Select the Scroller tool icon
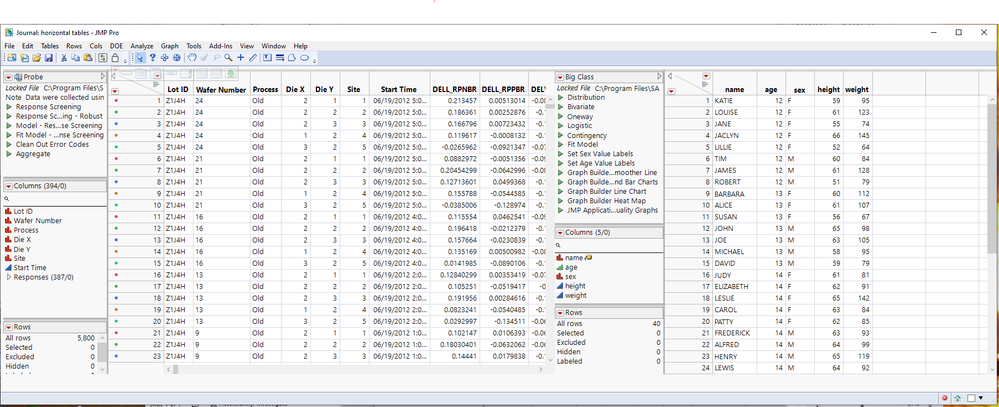999x407 pixels. (x=176, y=57)
